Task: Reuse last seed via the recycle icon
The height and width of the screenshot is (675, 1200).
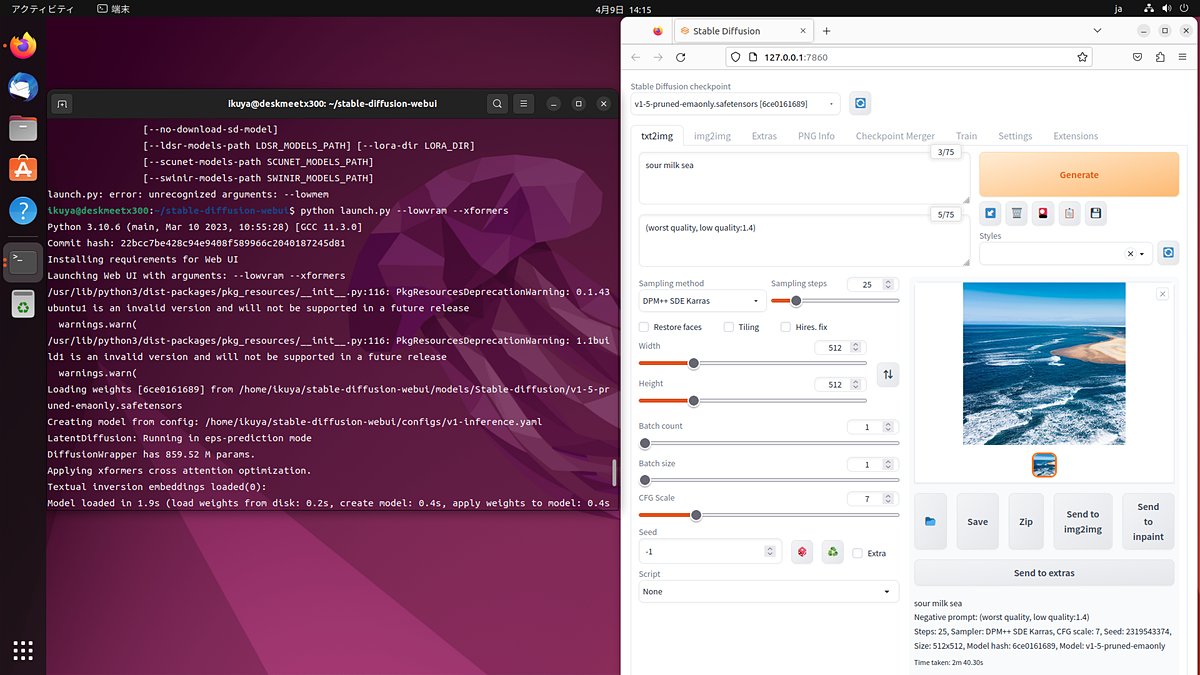Action: click(832, 551)
